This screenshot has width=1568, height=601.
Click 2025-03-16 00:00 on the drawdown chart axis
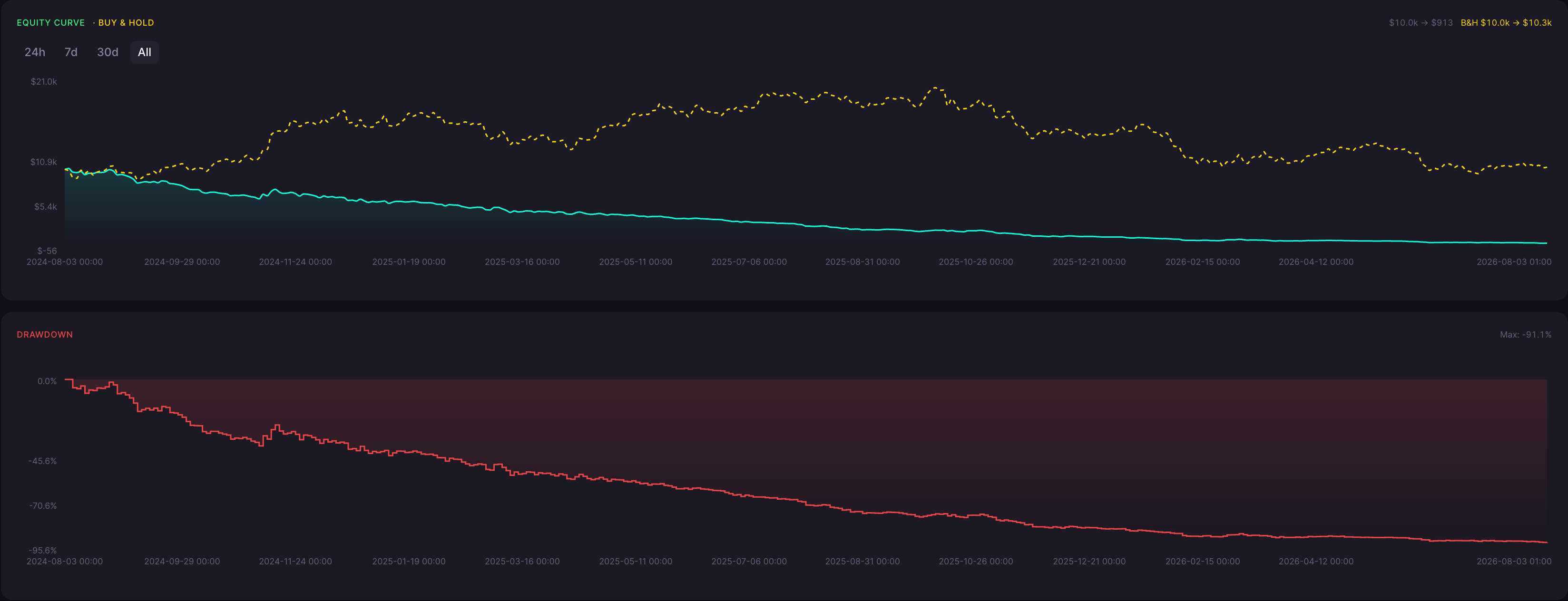(x=522, y=562)
